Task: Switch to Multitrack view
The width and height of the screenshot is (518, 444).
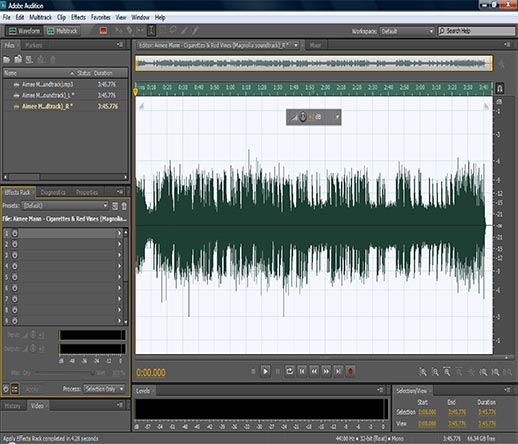Action: 62,31
